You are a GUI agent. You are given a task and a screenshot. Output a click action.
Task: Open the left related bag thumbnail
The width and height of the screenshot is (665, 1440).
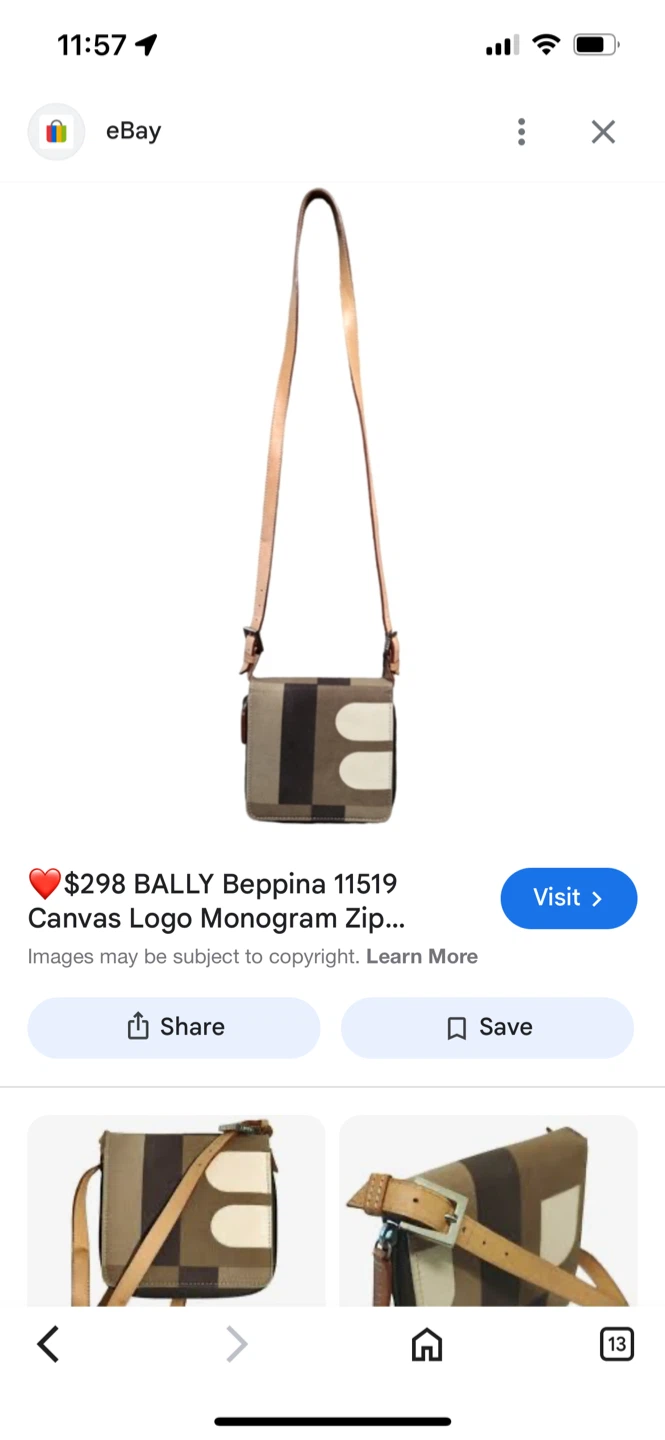pos(176,1210)
